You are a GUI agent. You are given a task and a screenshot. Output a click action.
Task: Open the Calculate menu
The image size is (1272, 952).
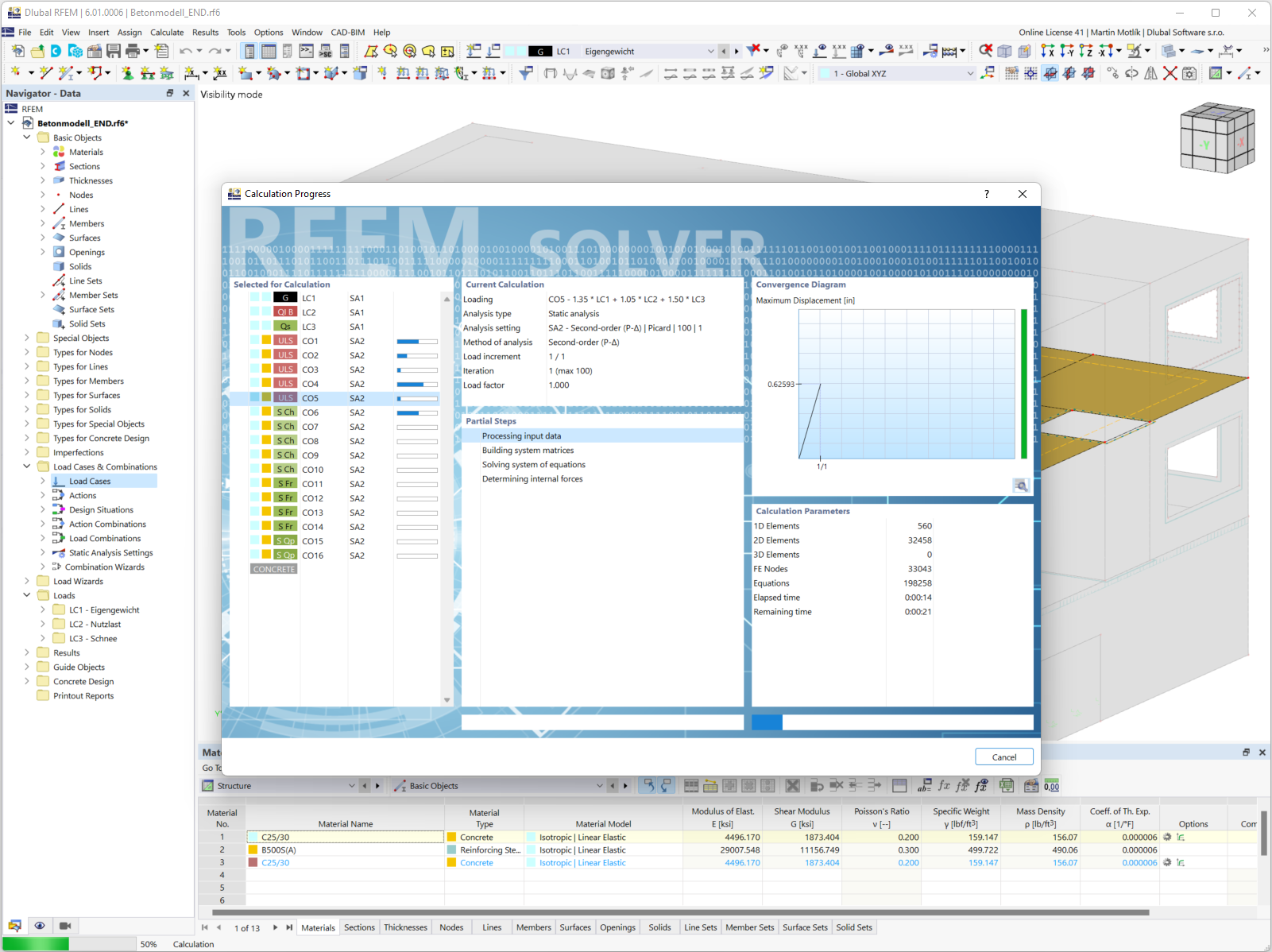(167, 32)
